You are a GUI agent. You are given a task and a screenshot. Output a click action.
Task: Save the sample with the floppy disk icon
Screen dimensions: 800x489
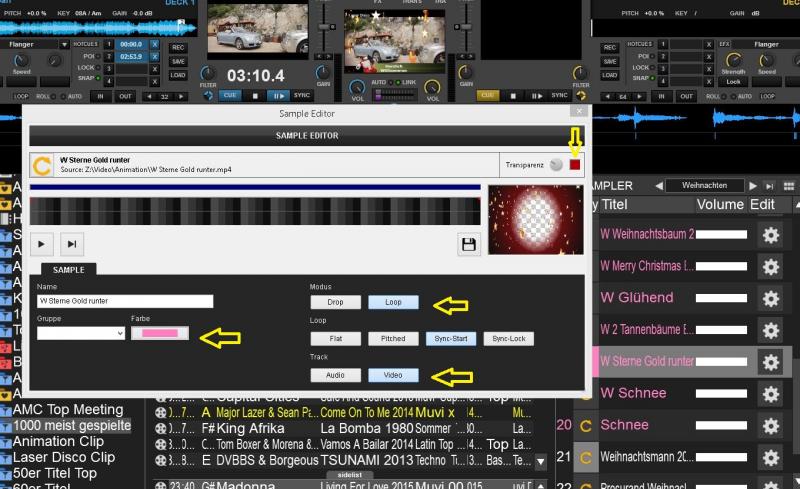(x=468, y=243)
